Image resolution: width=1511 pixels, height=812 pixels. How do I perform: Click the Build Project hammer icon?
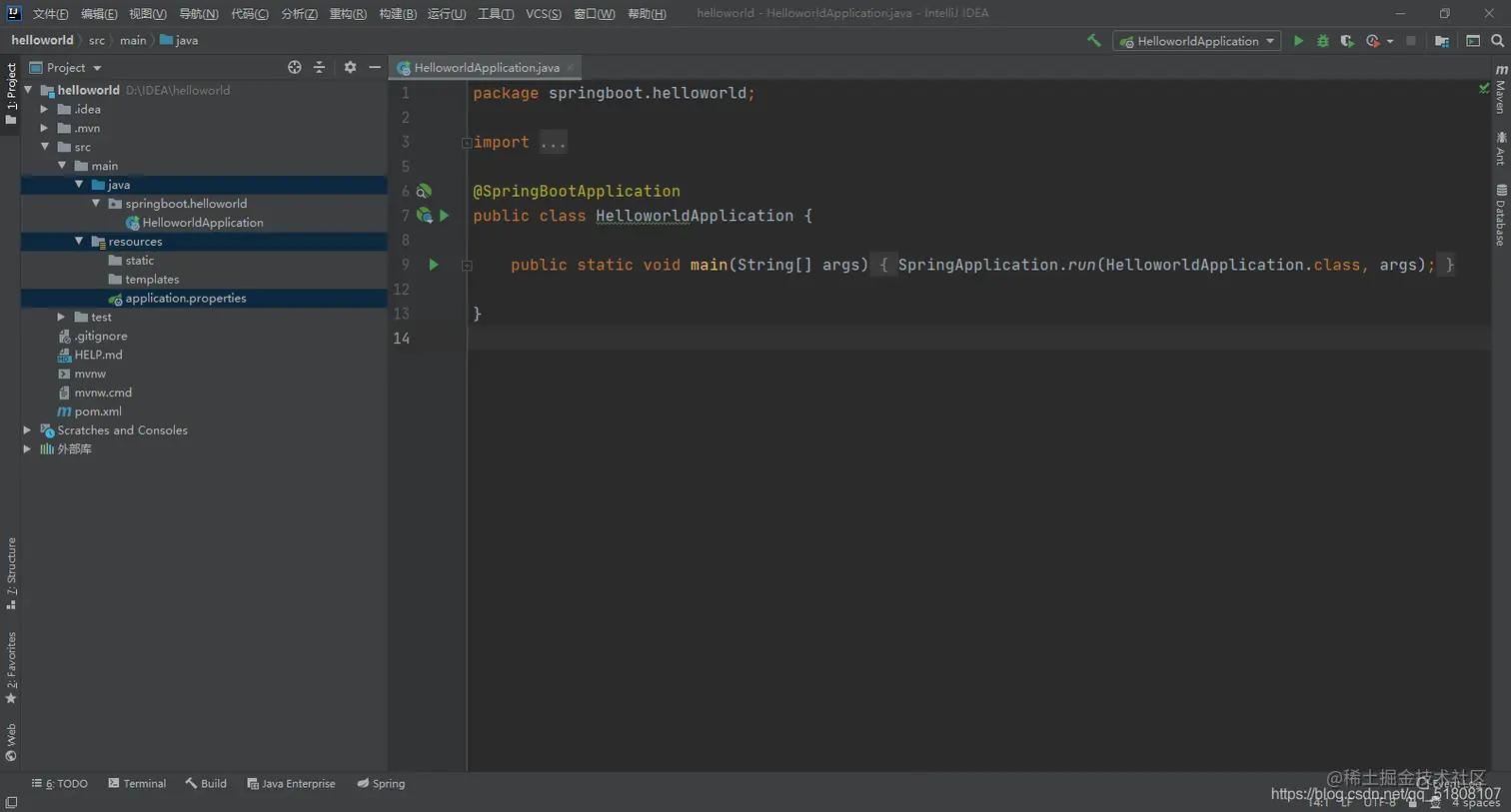tap(1094, 41)
